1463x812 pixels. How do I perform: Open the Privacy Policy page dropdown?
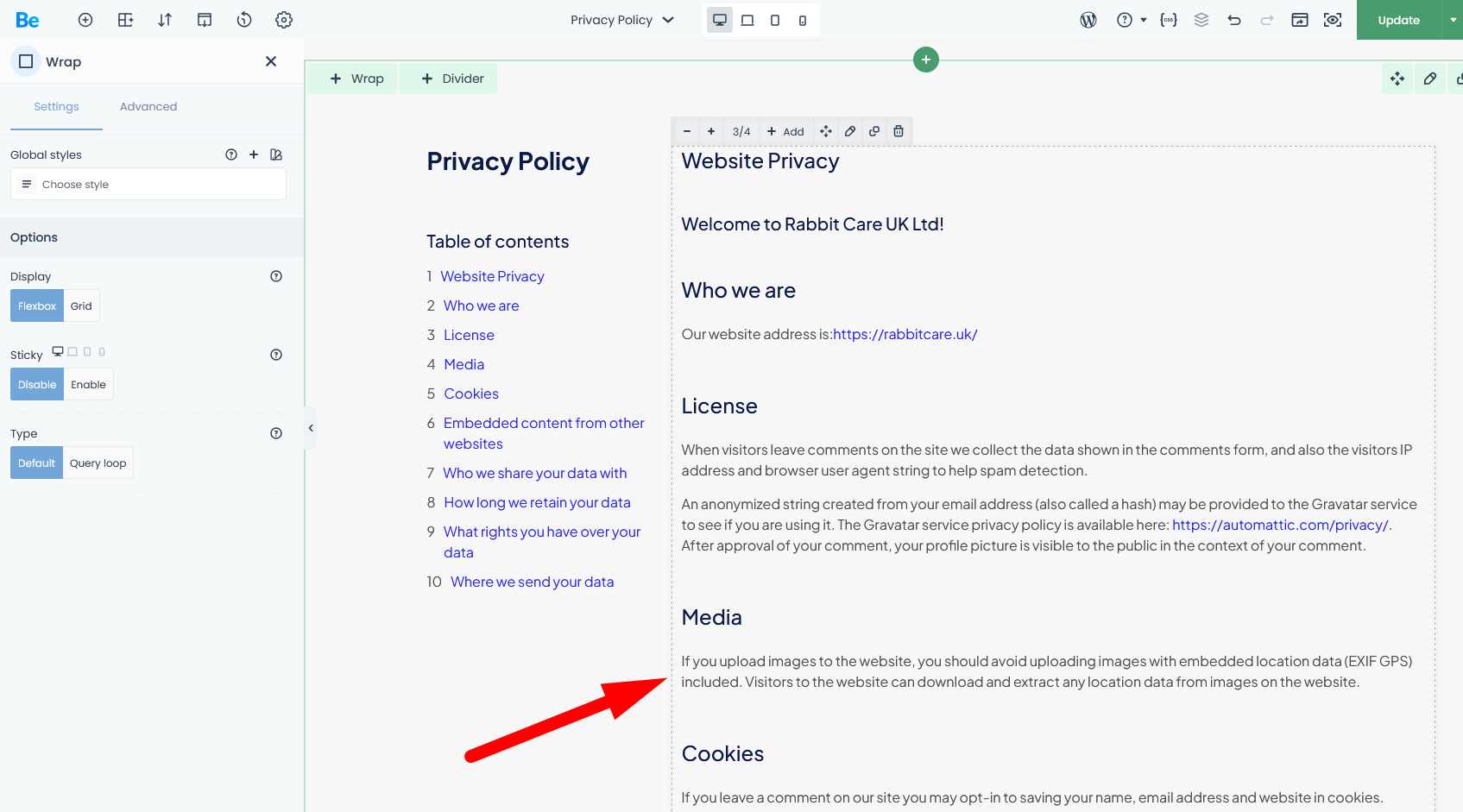coord(621,20)
